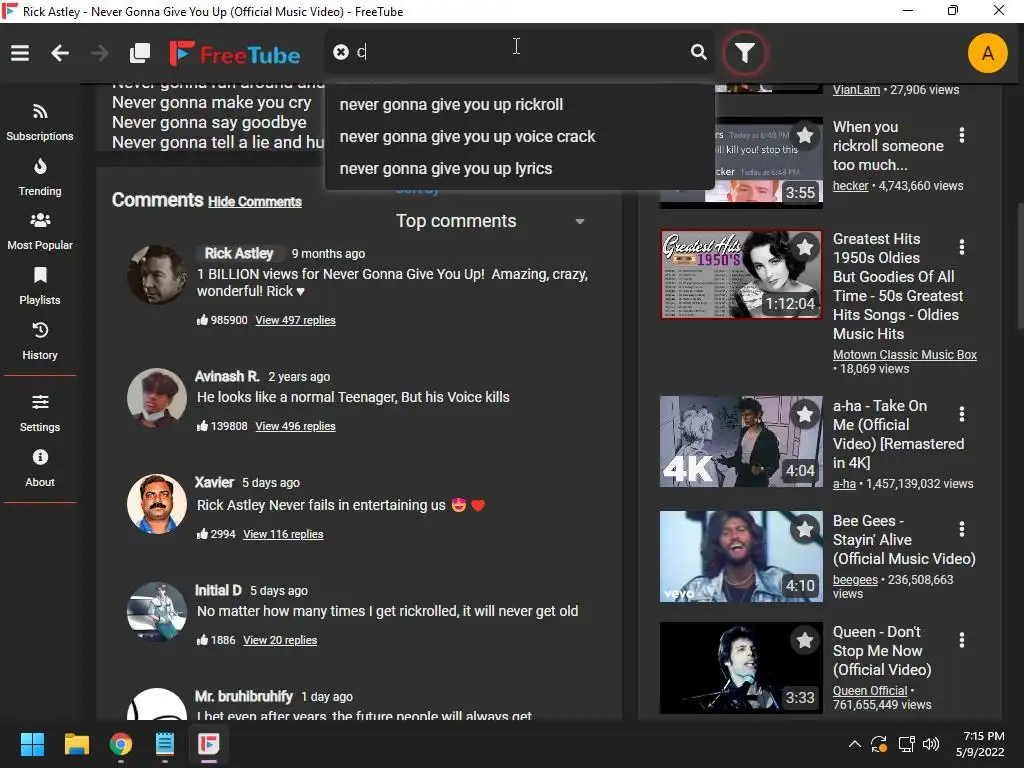Select suggestion 'never gonna give you up rickroll'

click(519, 104)
